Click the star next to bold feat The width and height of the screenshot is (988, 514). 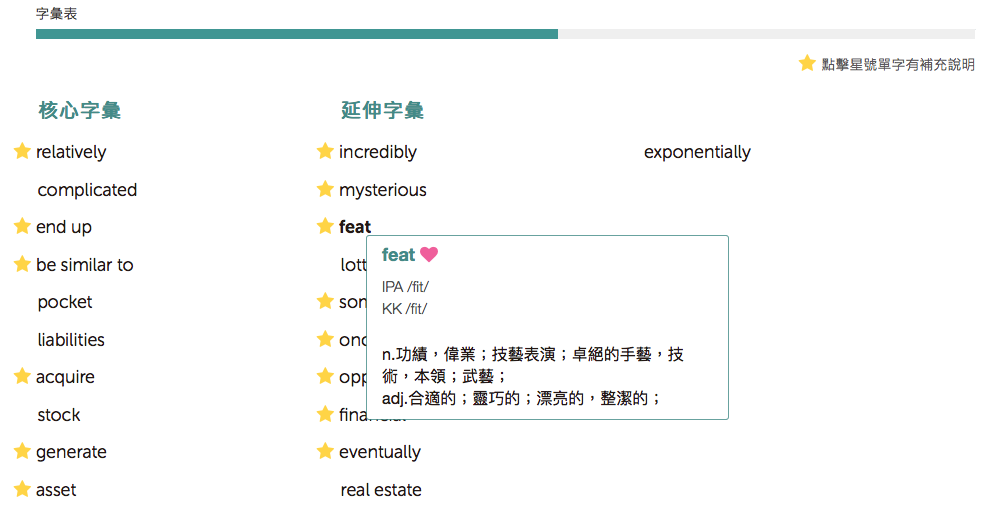(x=325, y=226)
